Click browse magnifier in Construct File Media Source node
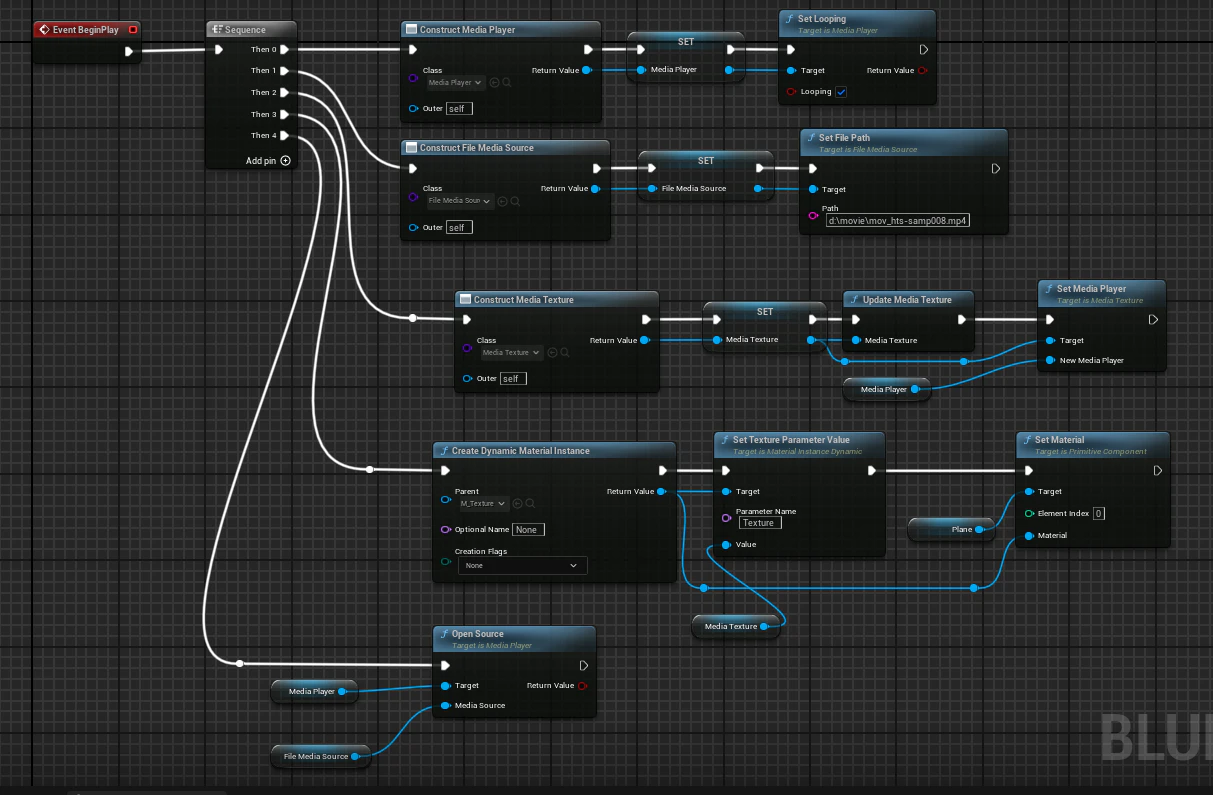This screenshot has height=795, width=1213. coord(515,201)
